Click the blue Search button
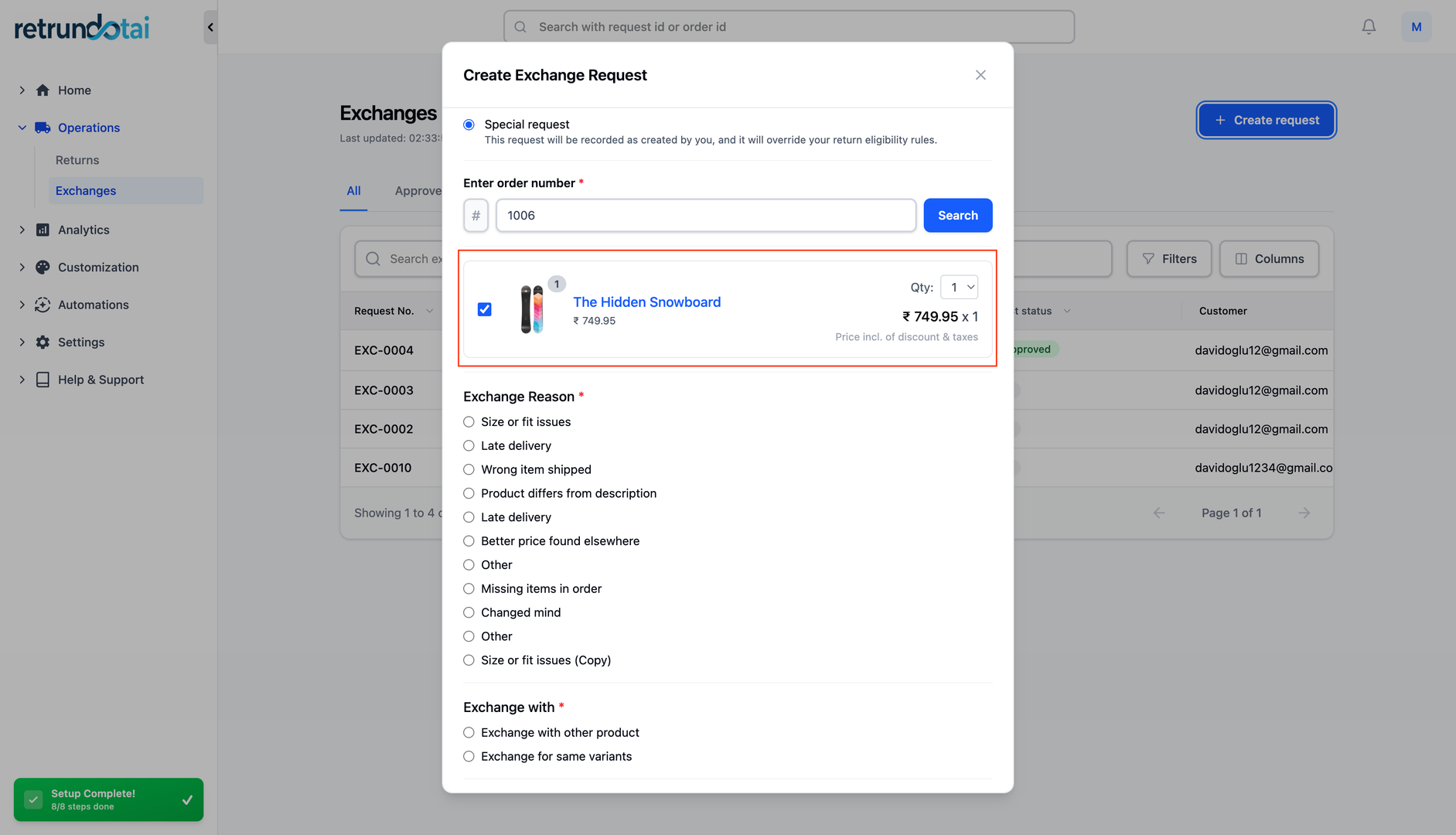The height and width of the screenshot is (835, 1456). [x=957, y=216]
